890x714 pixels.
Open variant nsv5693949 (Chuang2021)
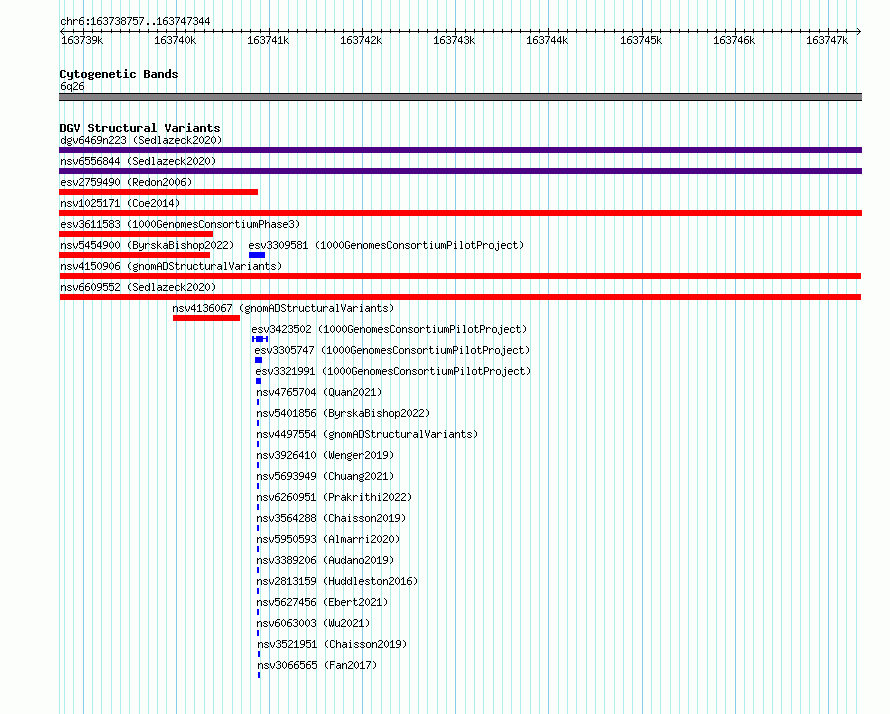click(x=325, y=476)
